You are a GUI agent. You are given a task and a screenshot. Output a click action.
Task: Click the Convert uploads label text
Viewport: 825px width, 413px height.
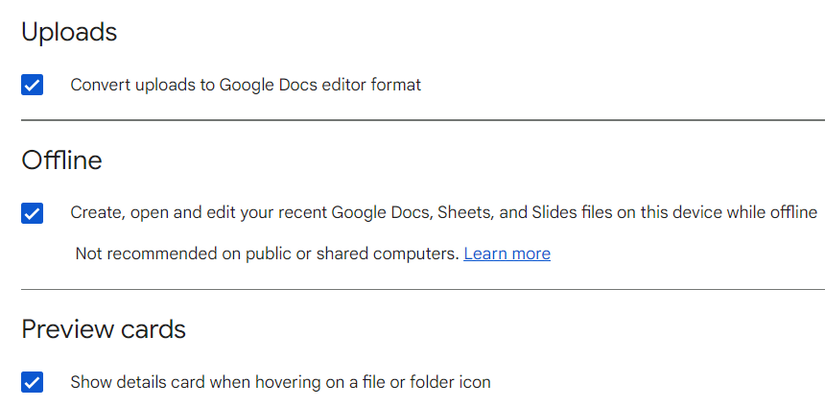click(x=245, y=85)
